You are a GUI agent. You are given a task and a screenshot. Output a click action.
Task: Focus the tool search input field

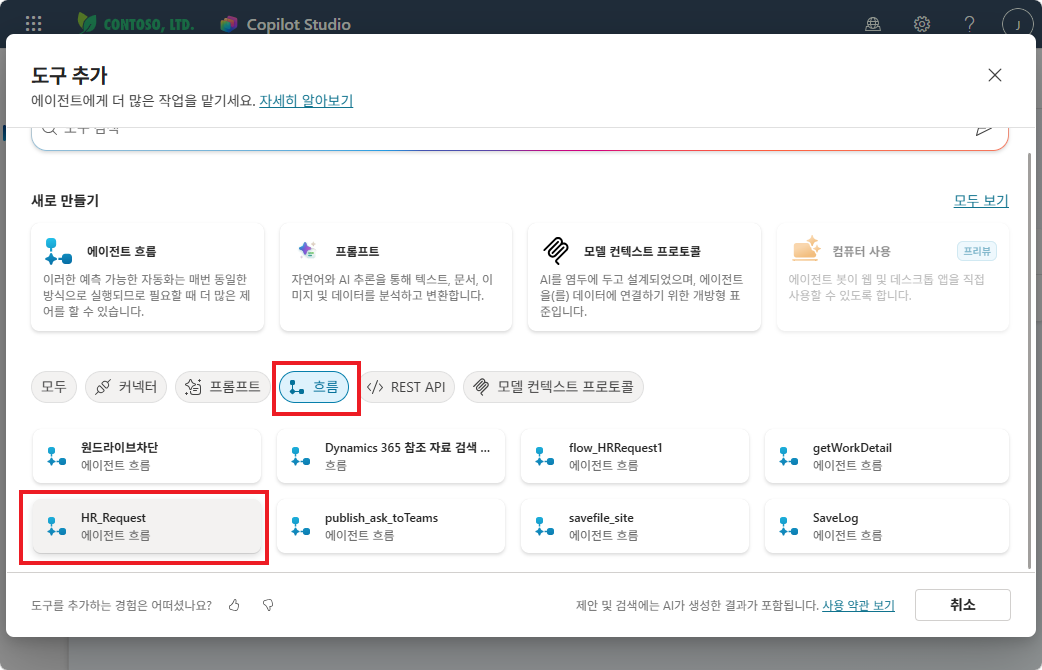click(x=520, y=137)
